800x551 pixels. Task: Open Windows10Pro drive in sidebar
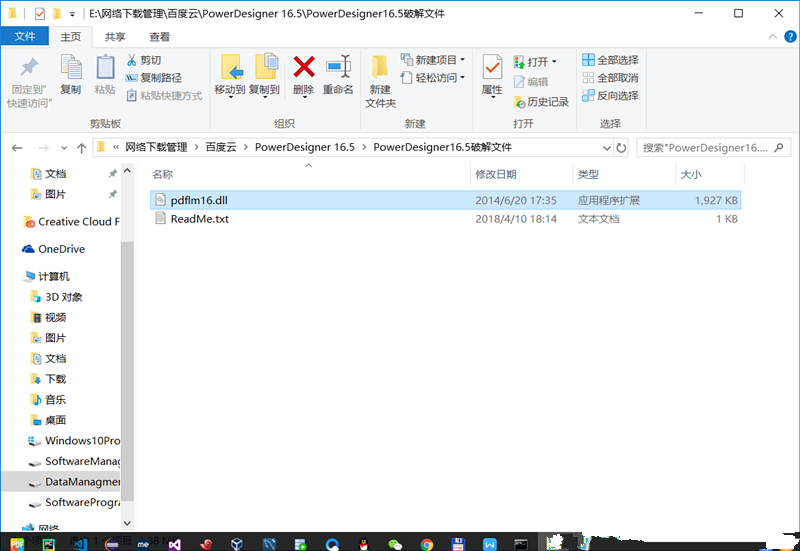pyautogui.click(x=74, y=441)
